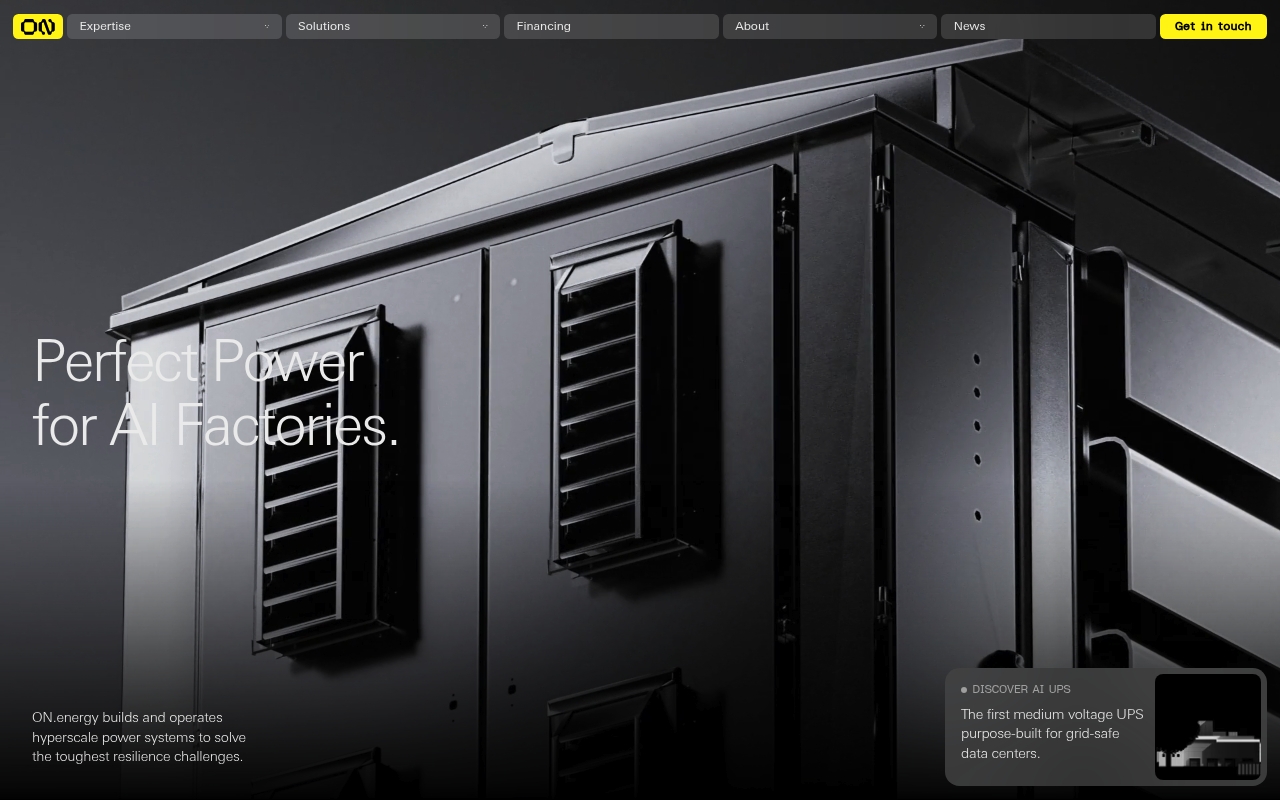Expand the Expertise dropdown
Screen dimensions: 1280x800
click(x=174, y=26)
